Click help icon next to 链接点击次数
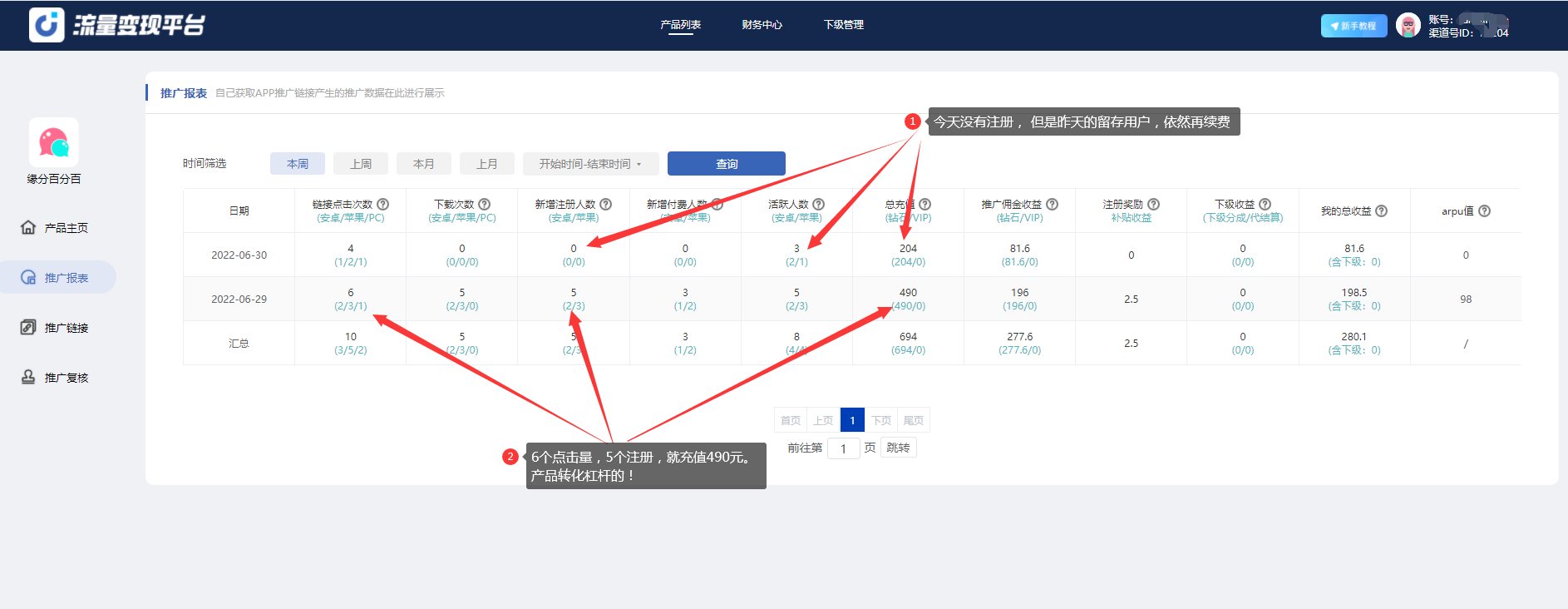This screenshot has width=1568, height=609. coord(383,204)
